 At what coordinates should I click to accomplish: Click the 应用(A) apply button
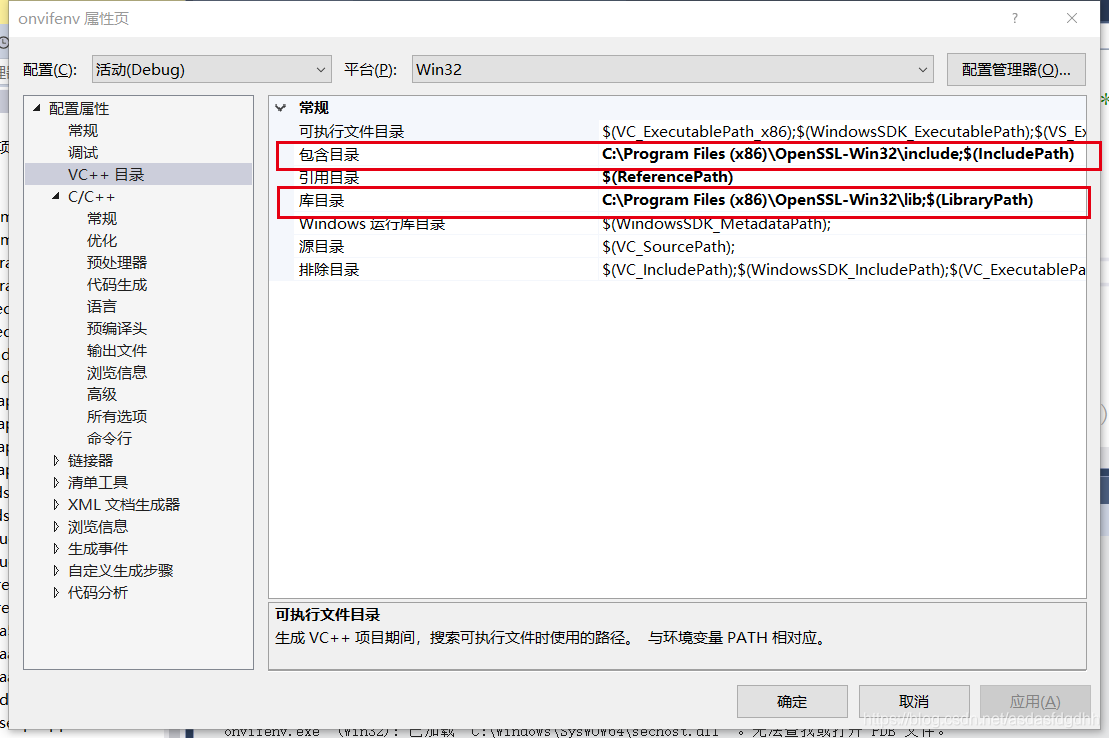[x=1037, y=701]
